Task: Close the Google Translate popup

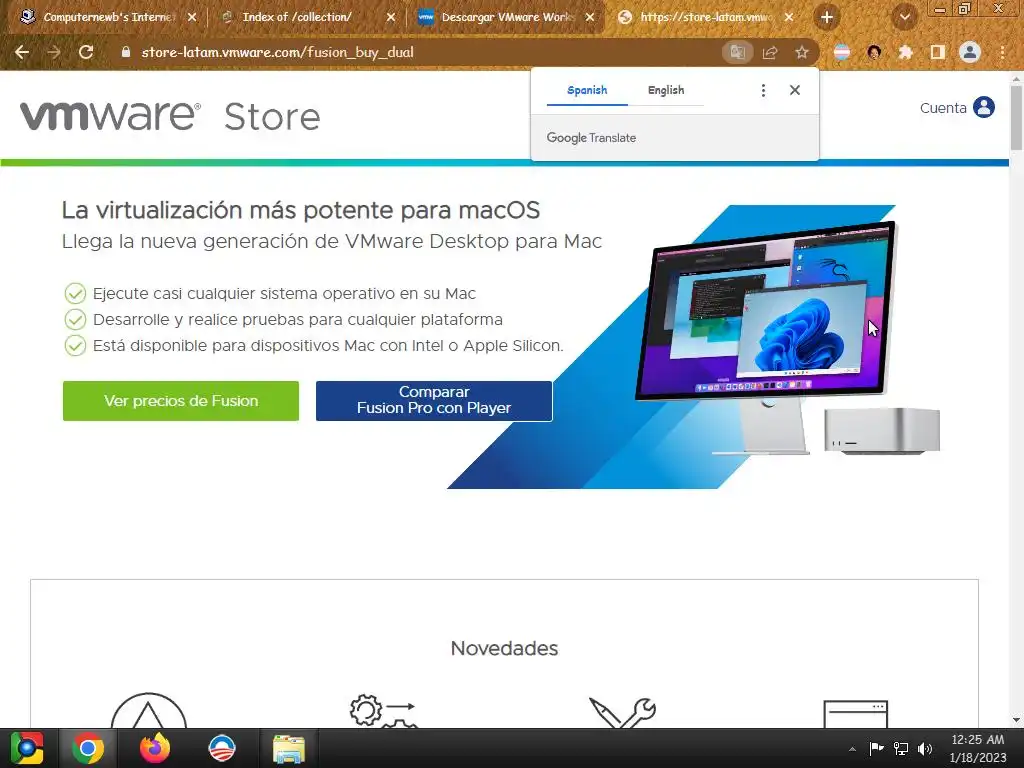Action: pos(795,90)
